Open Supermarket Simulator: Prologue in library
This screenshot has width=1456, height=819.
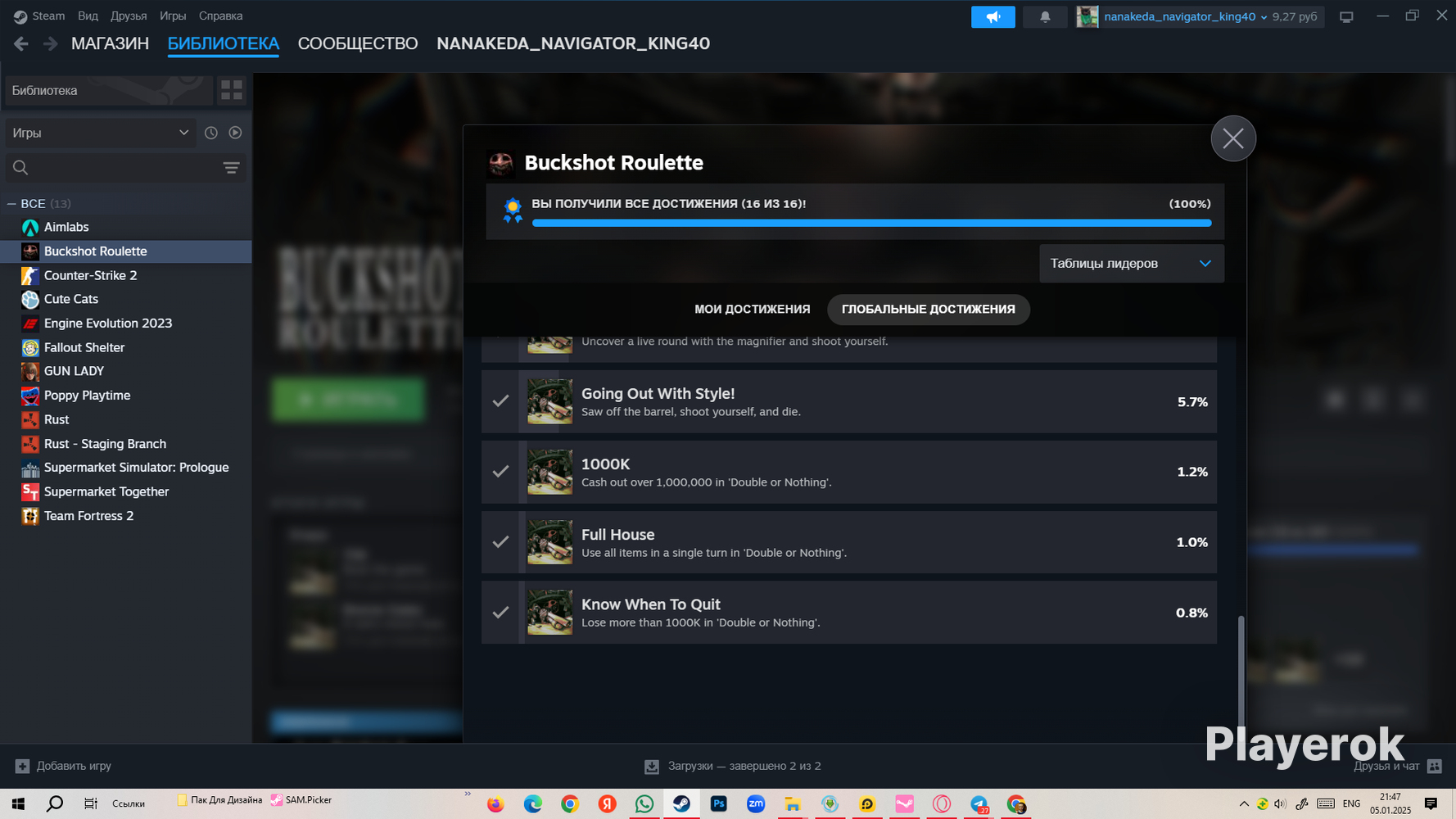[126, 468]
